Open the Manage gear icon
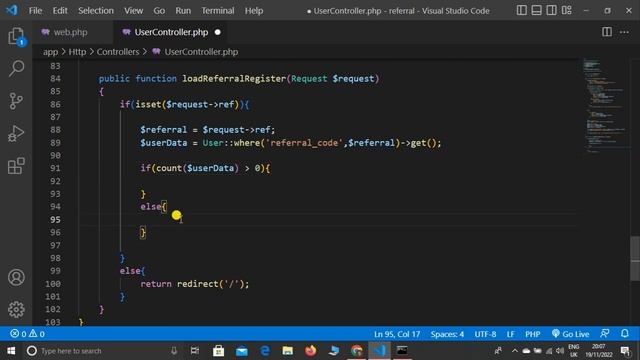The image size is (640, 360). 16,310
